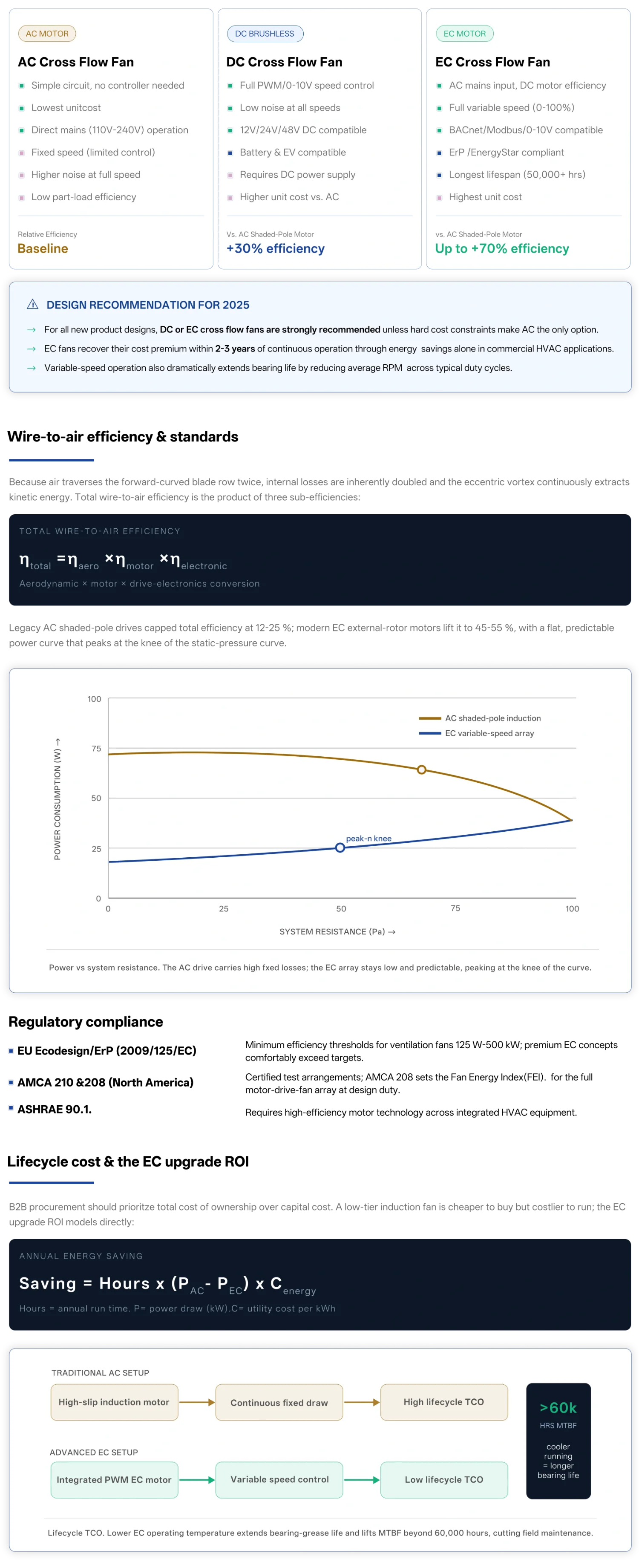Click the 'TRADITIONAL AC SETUP' label
Viewport: 639px width, 1568px height.
pos(101,1372)
